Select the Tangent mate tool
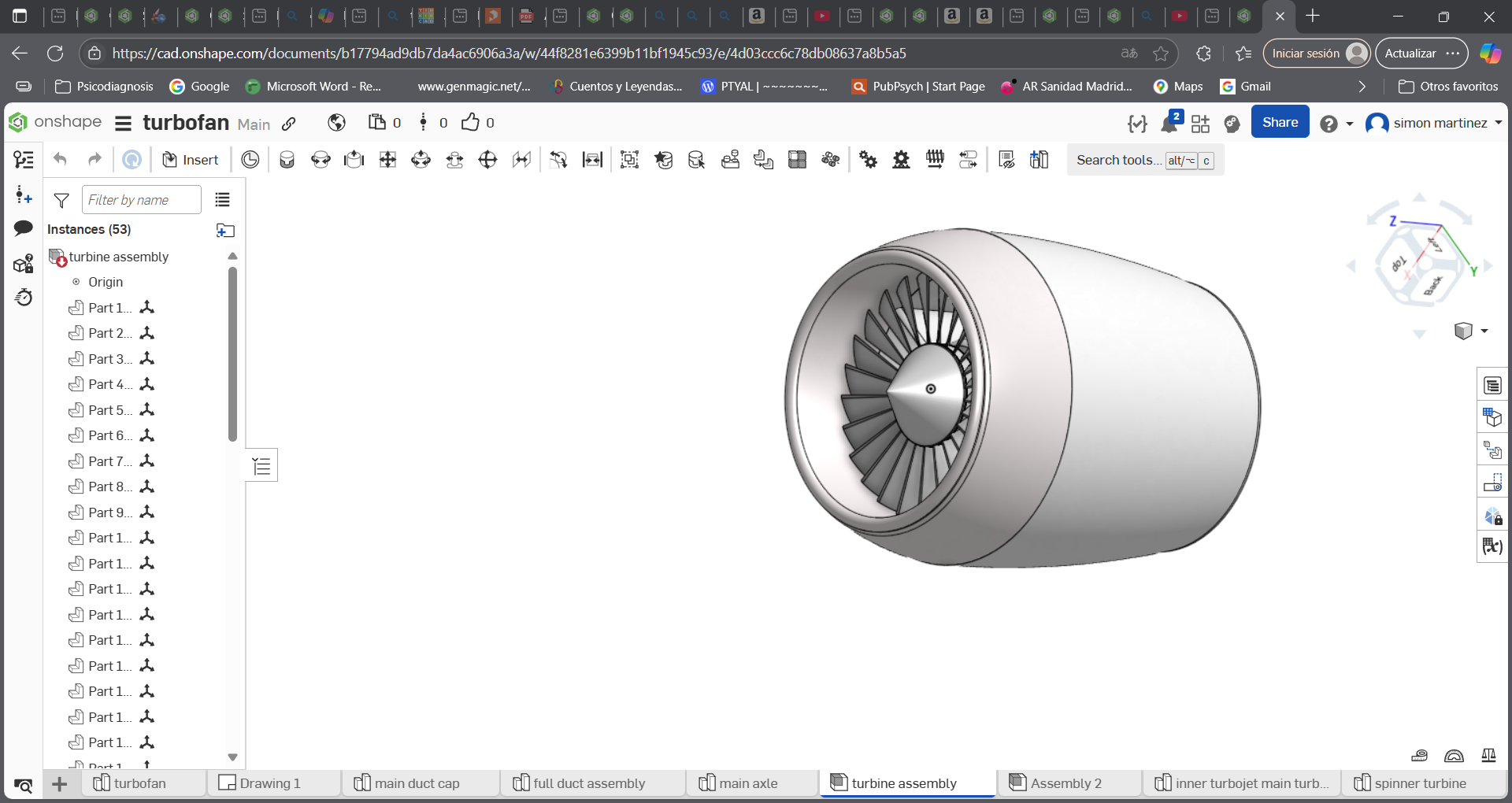Screen dimensions: 1512x803 tap(558, 160)
